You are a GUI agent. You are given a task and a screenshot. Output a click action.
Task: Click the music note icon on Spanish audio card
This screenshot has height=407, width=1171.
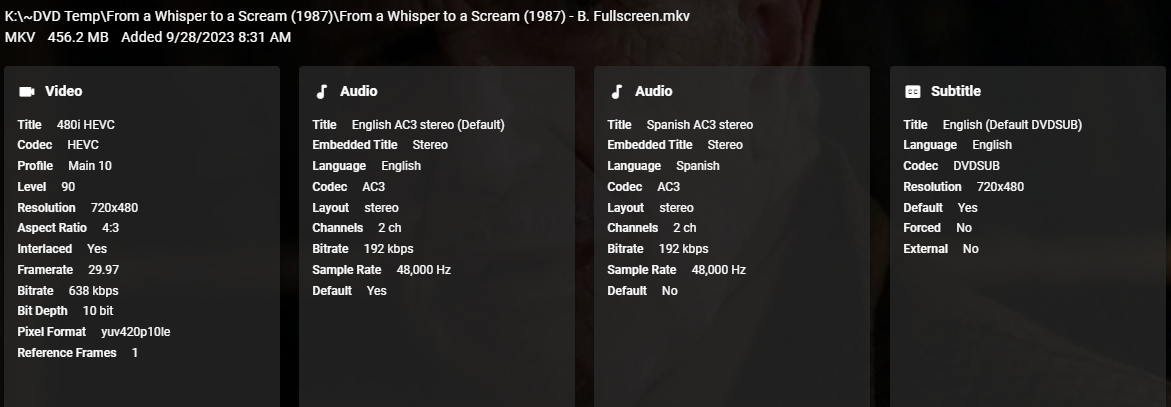pos(617,91)
